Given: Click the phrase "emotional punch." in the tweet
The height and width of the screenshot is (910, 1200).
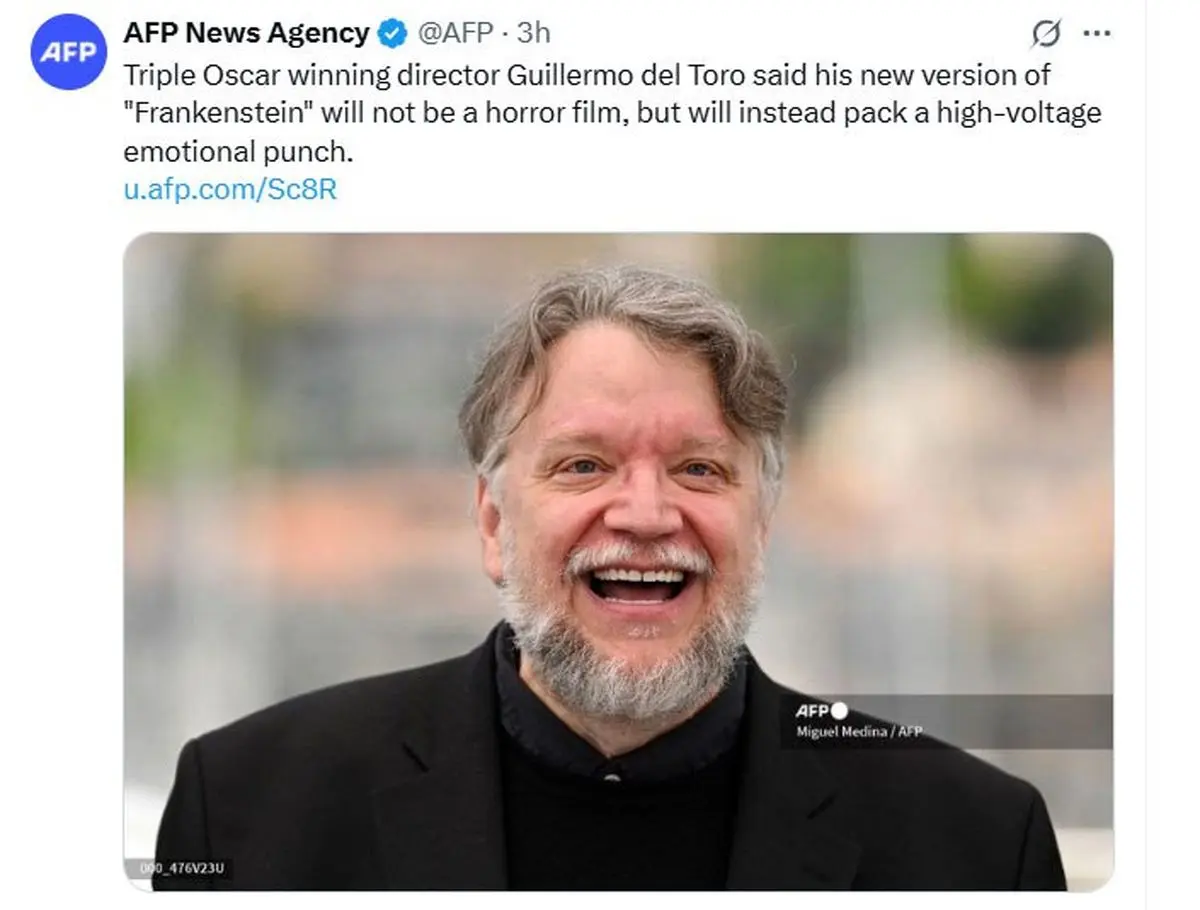Looking at the screenshot, I should point(239,152).
